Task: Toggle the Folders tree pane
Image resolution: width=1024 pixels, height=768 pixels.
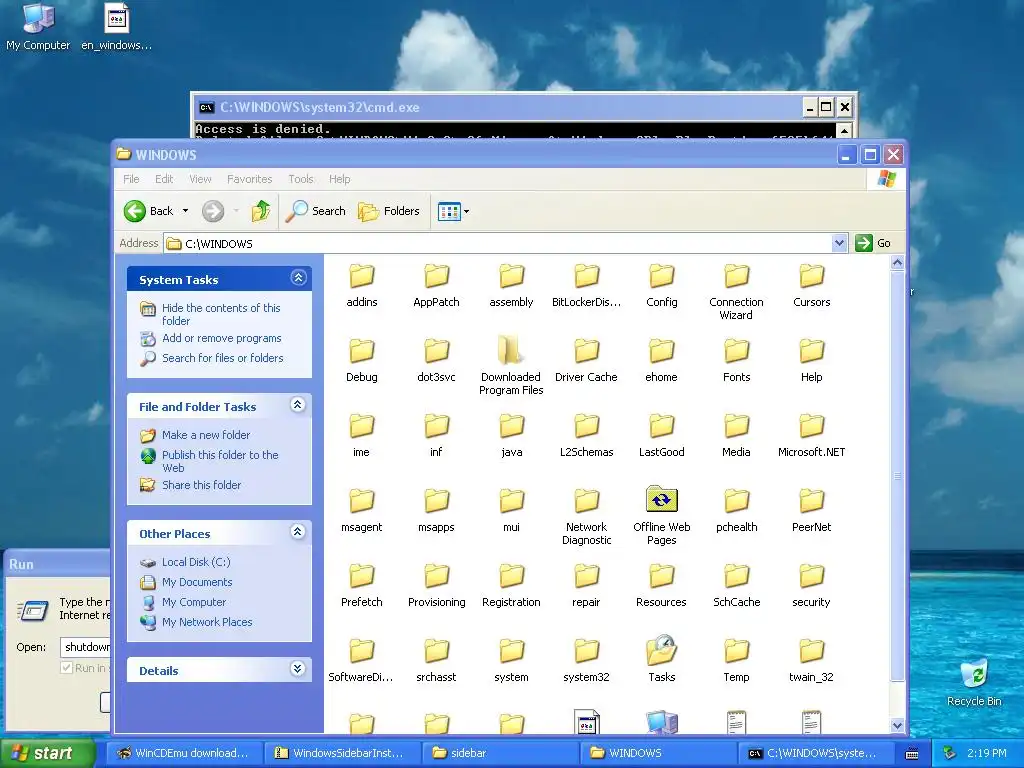Action: (389, 211)
